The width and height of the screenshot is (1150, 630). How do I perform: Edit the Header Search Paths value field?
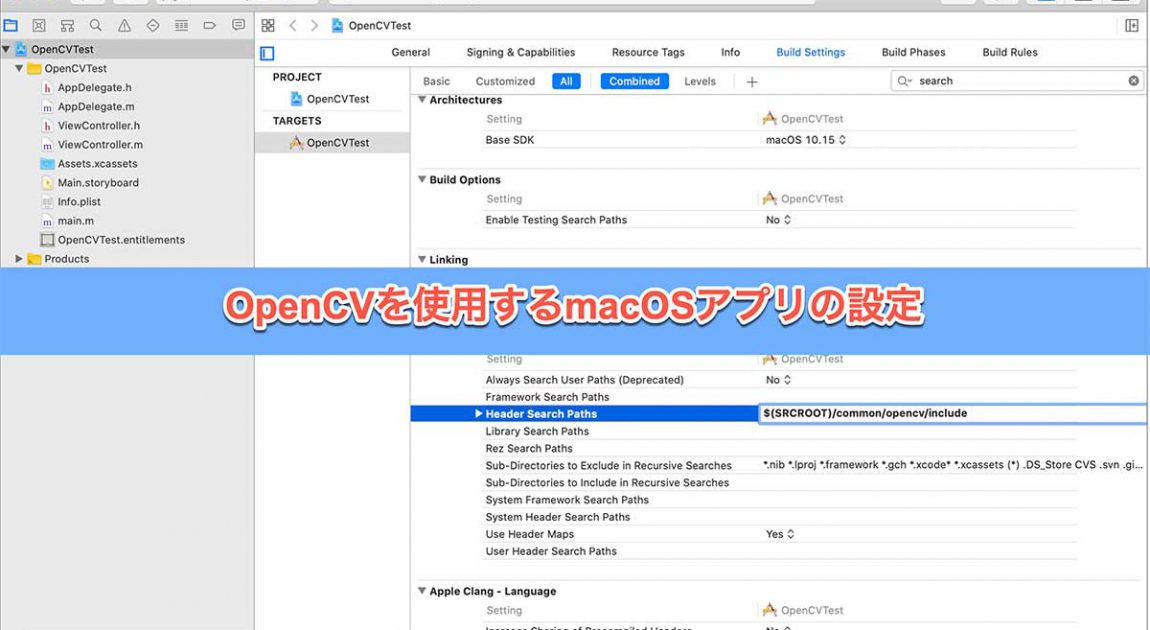[x=953, y=414]
